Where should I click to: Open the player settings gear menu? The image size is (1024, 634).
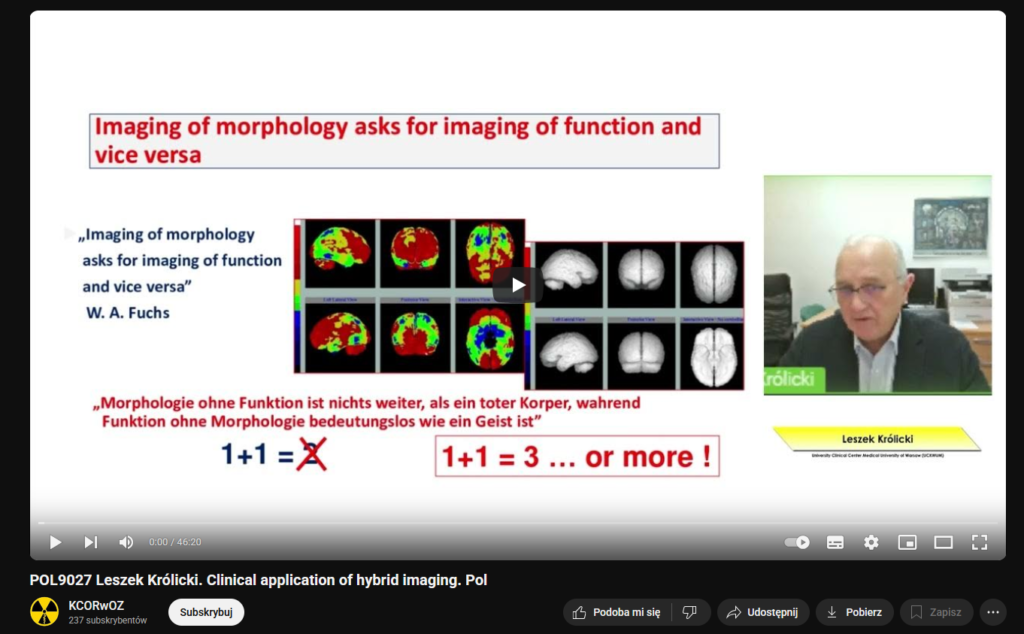pyautogui.click(x=871, y=542)
